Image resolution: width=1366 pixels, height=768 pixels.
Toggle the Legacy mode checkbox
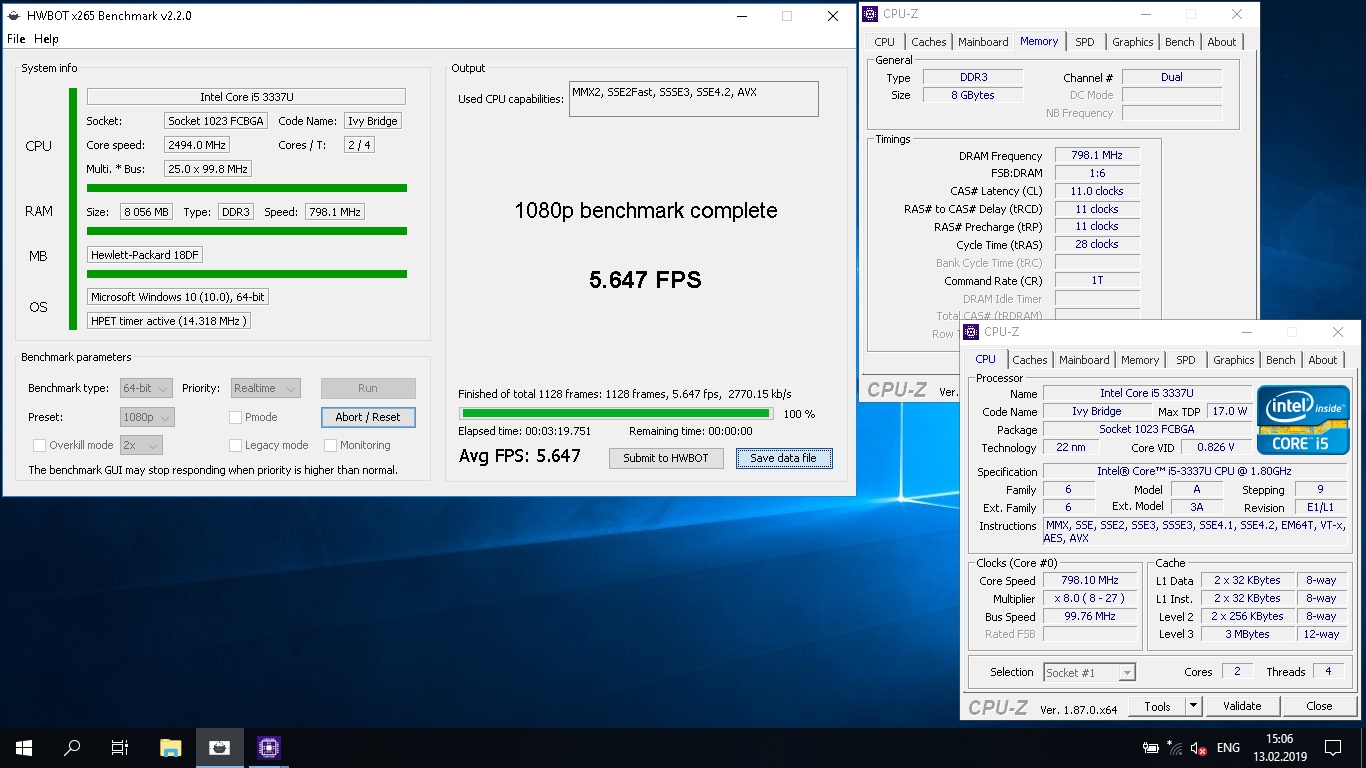[x=235, y=445]
